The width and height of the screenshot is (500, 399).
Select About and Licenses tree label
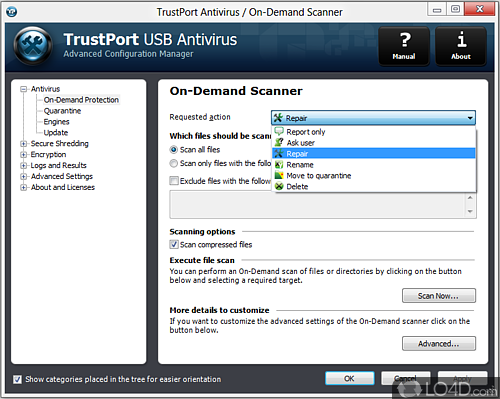pyautogui.click(x=63, y=187)
